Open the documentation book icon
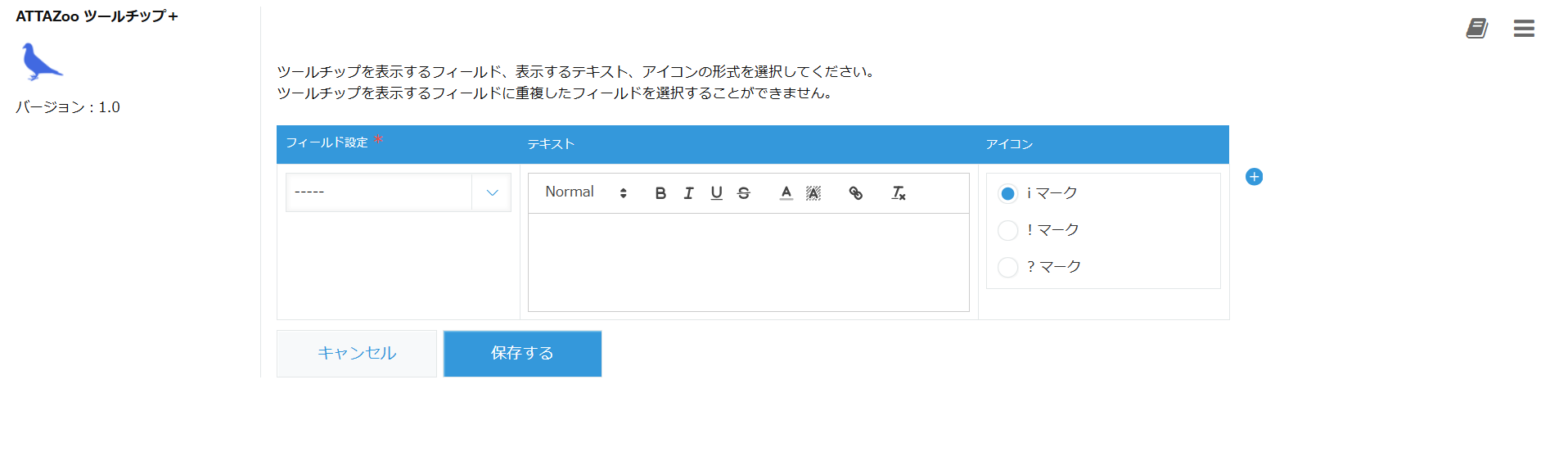Image resolution: width=1568 pixels, height=461 pixels. pyautogui.click(x=1476, y=29)
